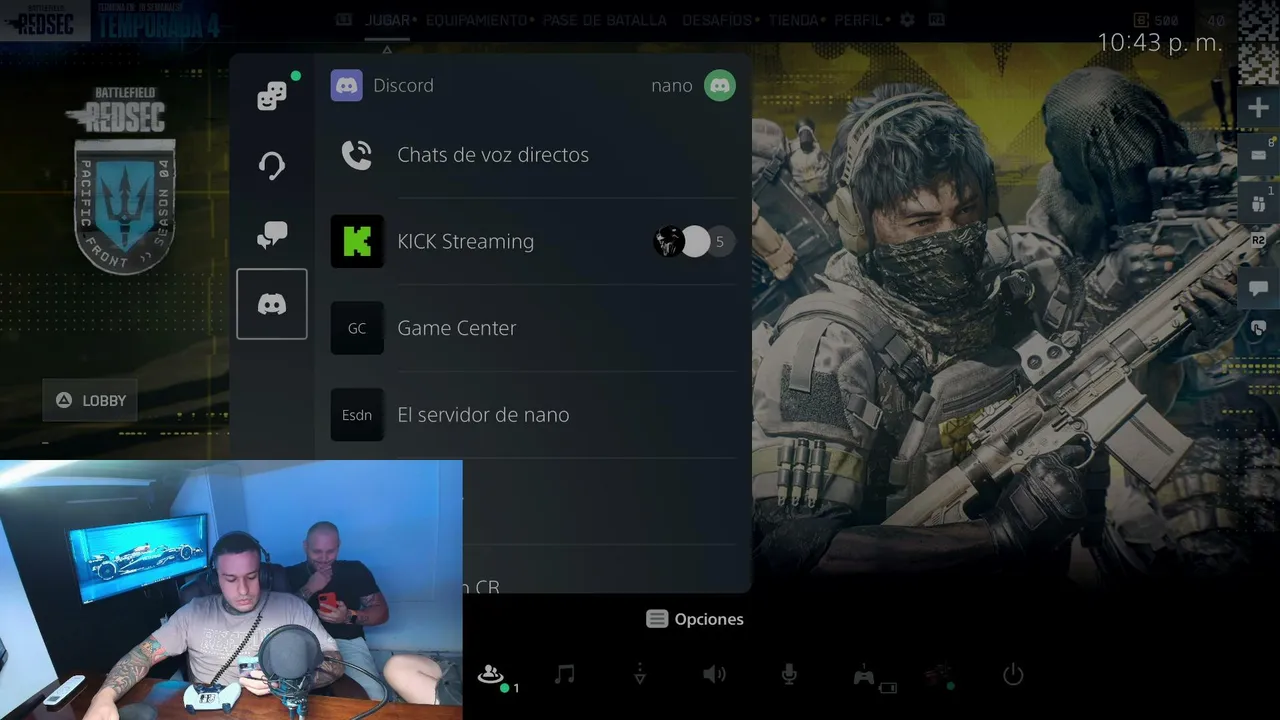
Task: Open the in-game chat bubble icon
Action: (x=1259, y=289)
